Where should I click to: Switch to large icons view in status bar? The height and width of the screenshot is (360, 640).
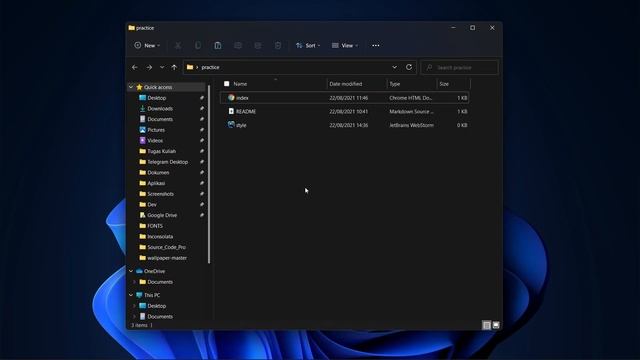pyautogui.click(x=496, y=325)
